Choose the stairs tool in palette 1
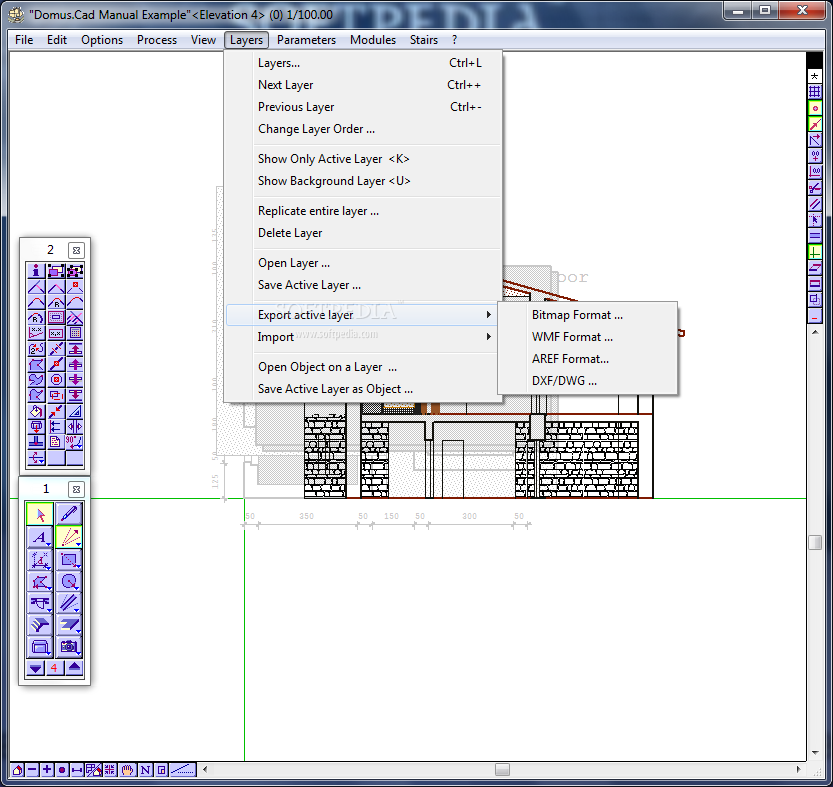The image size is (833, 787). pos(40,624)
